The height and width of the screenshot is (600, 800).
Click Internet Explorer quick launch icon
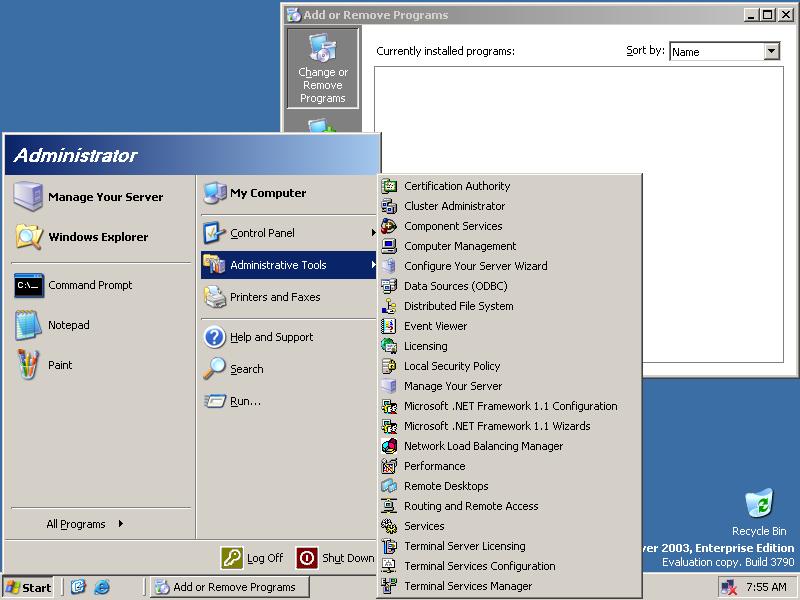tap(102, 587)
